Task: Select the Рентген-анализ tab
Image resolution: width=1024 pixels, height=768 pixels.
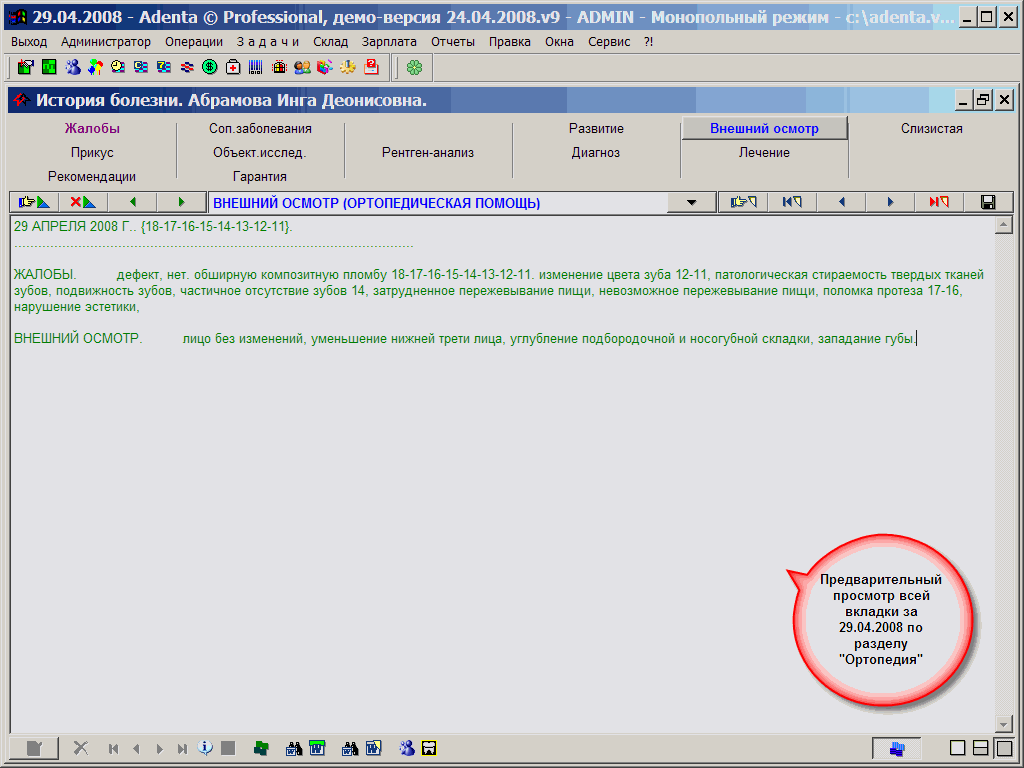Action: coord(428,153)
